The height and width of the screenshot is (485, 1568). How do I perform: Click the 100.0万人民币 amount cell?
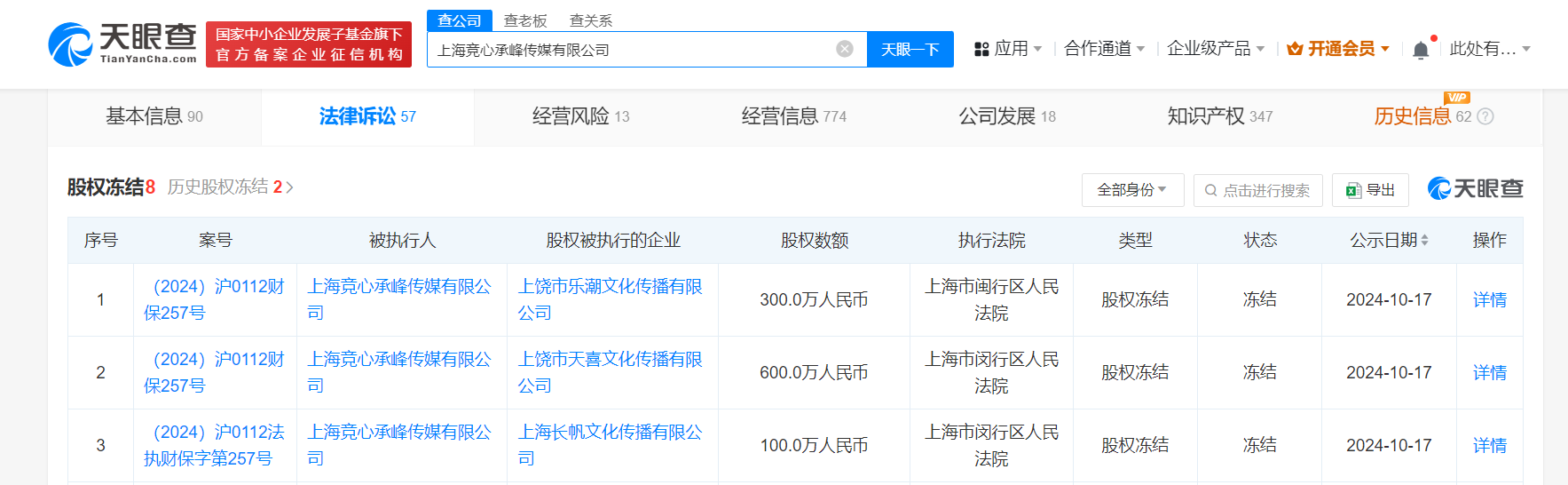(x=814, y=446)
